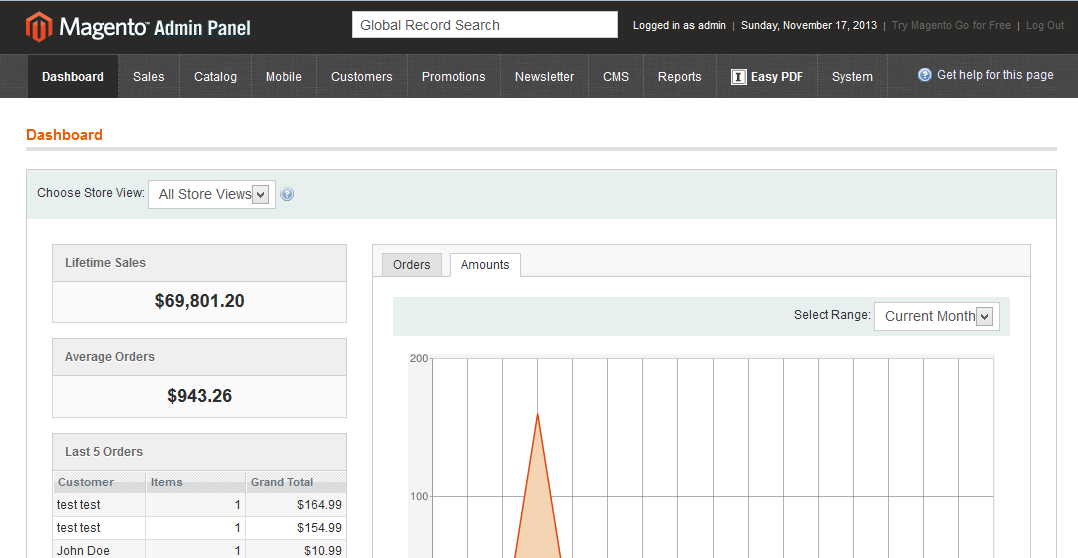Screen dimensions: 1078x558
Task: Focus the Global Record Search field
Action: coord(485,25)
